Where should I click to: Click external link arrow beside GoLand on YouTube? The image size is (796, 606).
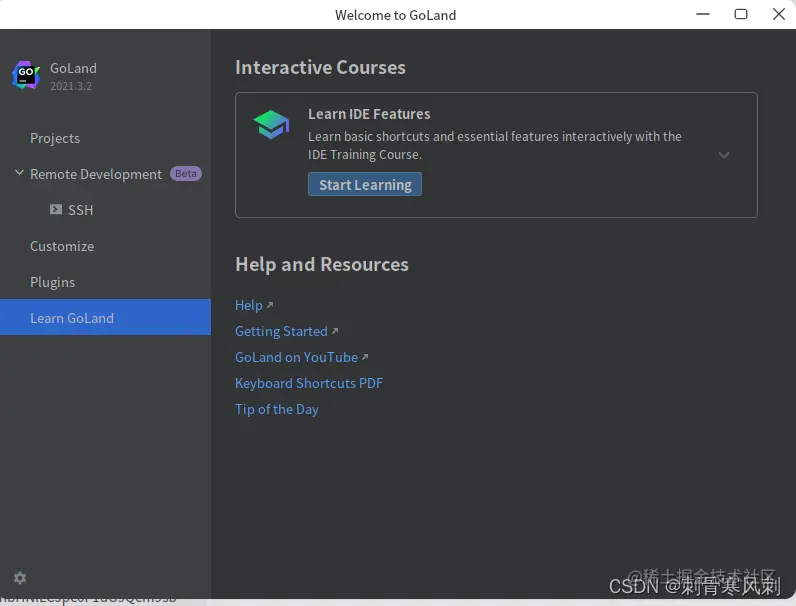(x=365, y=357)
